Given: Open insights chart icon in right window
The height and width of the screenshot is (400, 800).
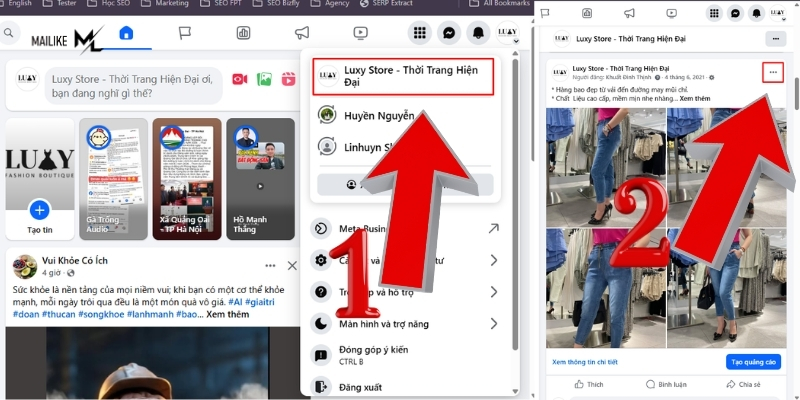Looking at the screenshot, I should click(587, 13).
